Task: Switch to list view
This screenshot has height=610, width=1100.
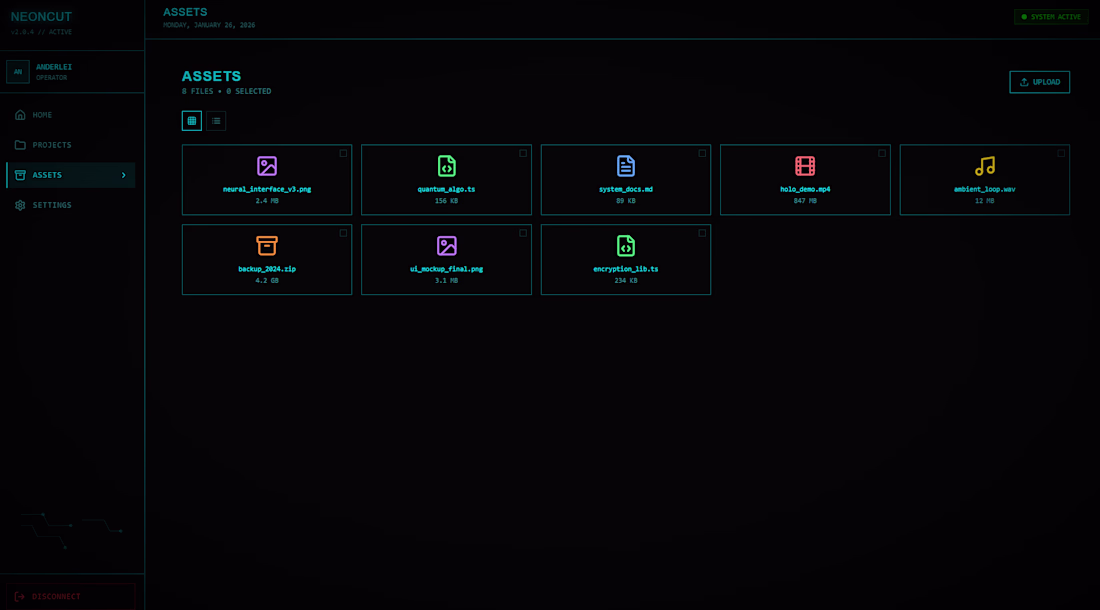Action: tap(216, 121)
